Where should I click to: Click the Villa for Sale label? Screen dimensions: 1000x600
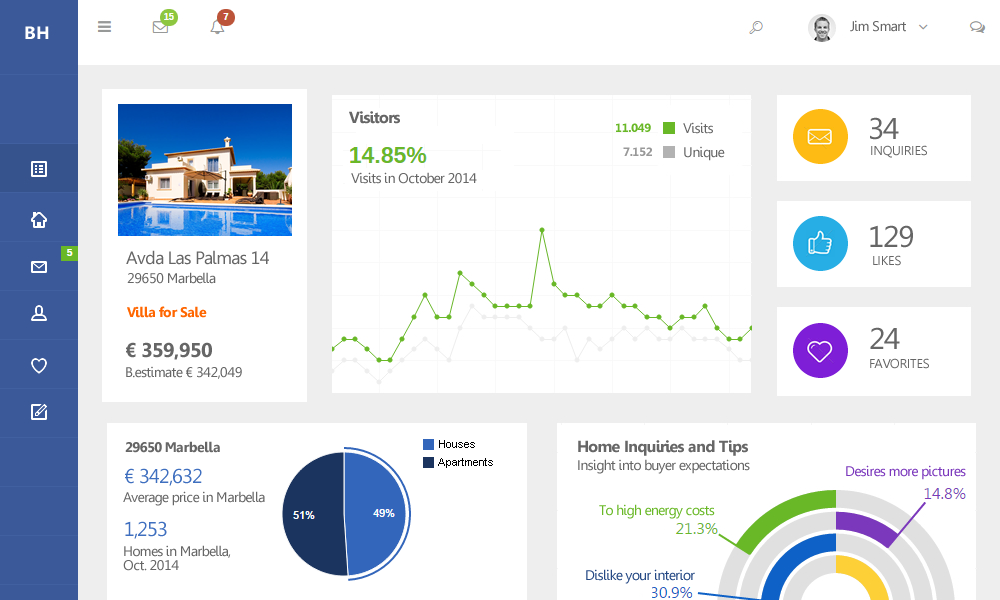166,312
